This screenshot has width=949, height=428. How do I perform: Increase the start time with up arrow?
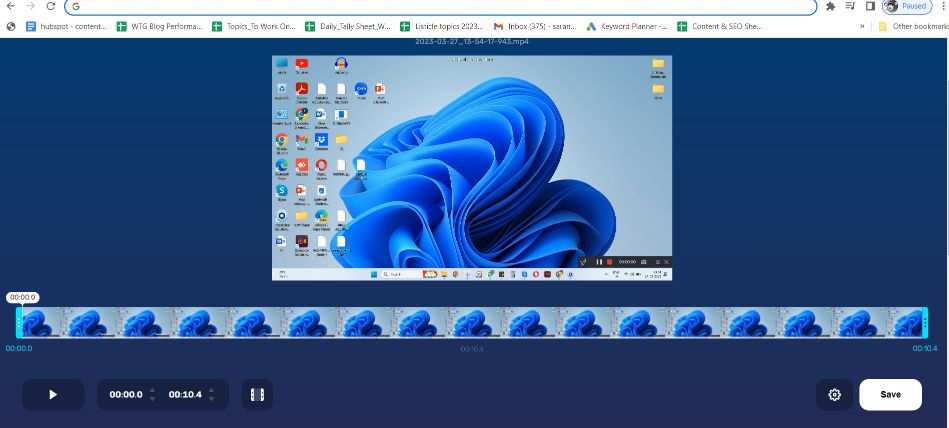[152, 389]
